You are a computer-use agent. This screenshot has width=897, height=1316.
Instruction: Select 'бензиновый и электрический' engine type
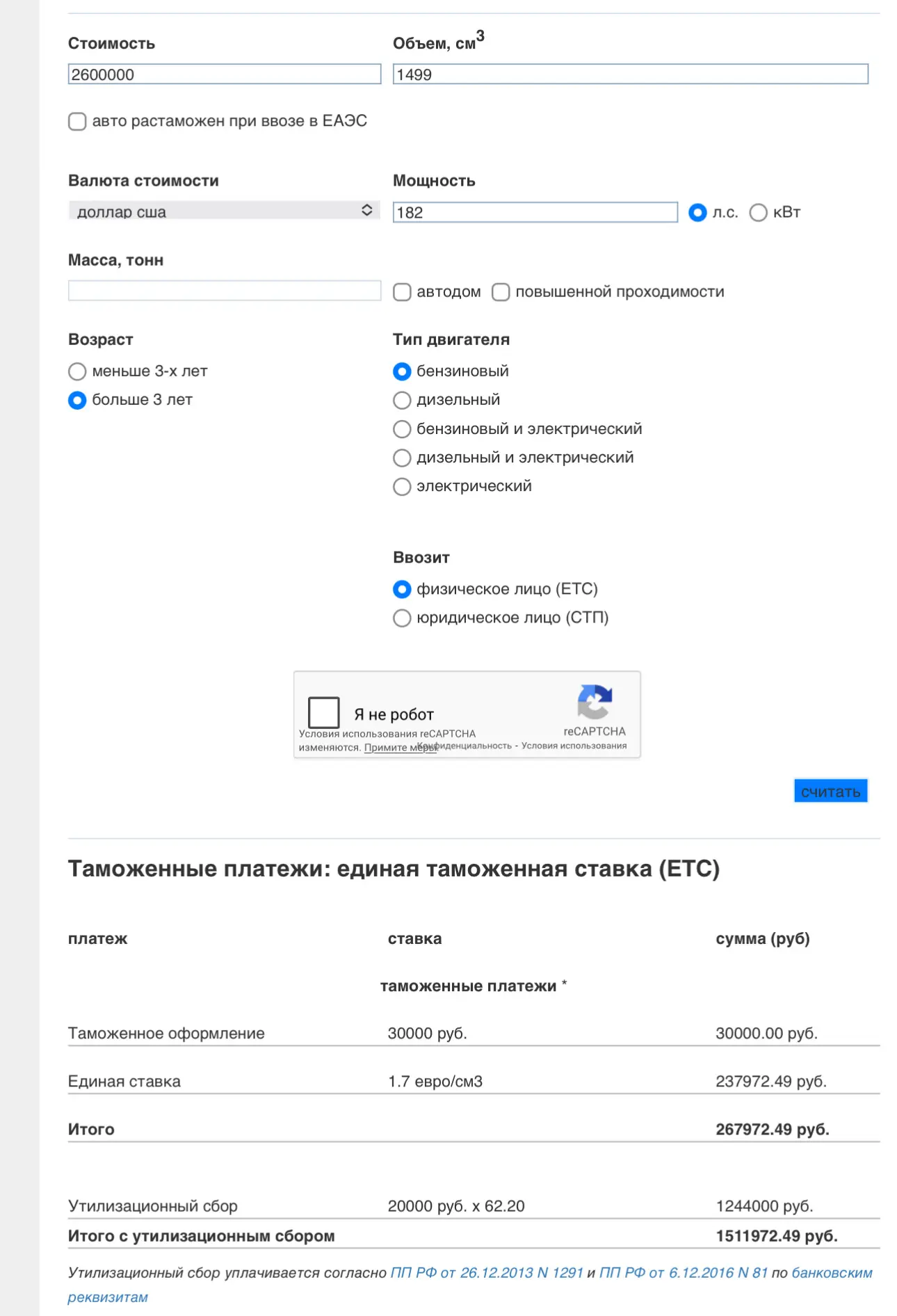tap(402, 429)
